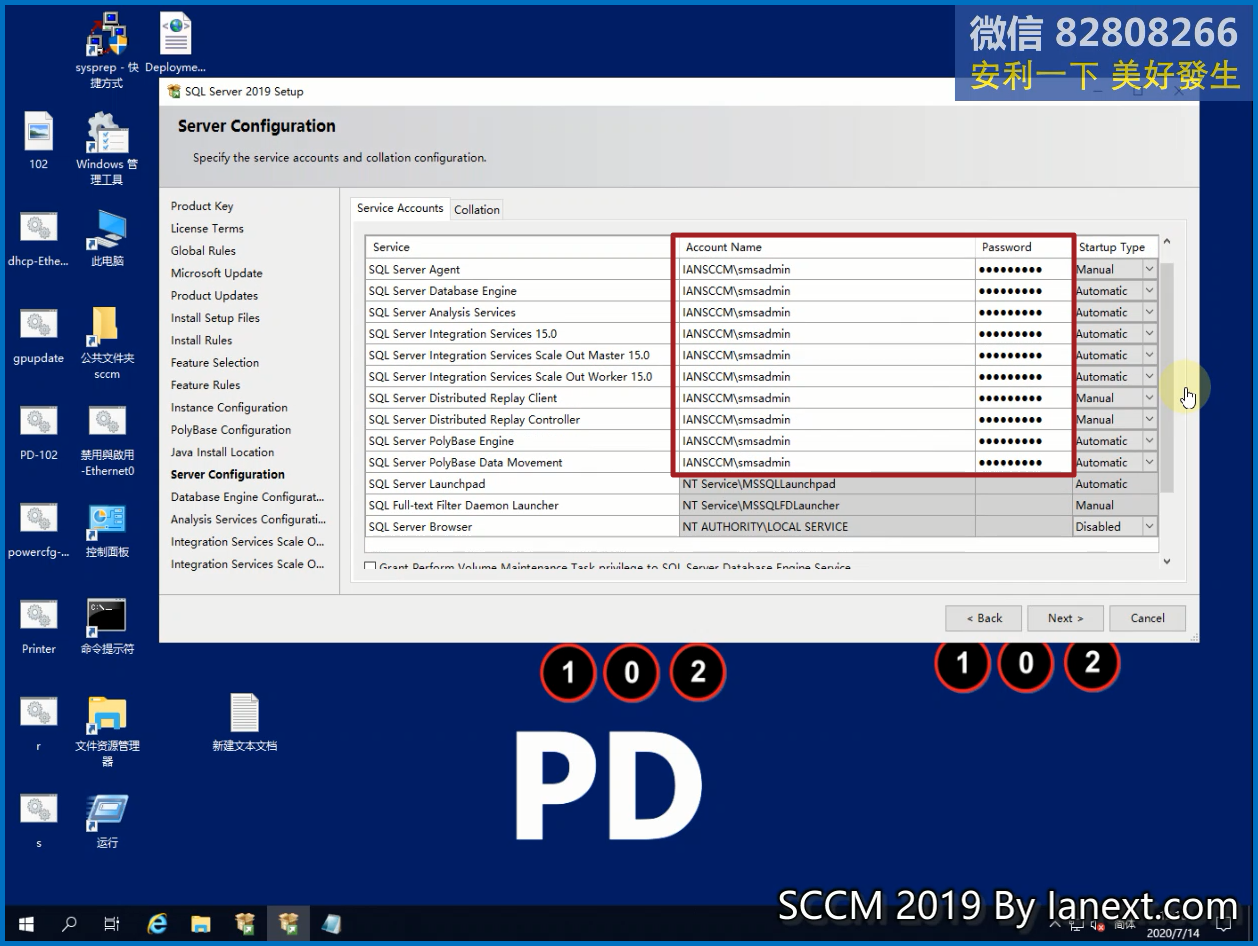Screen dimensions: 1258x946
Task: Open Startup Type dropdown for Distributed Replay Controller
Action: coord(1149,419)
